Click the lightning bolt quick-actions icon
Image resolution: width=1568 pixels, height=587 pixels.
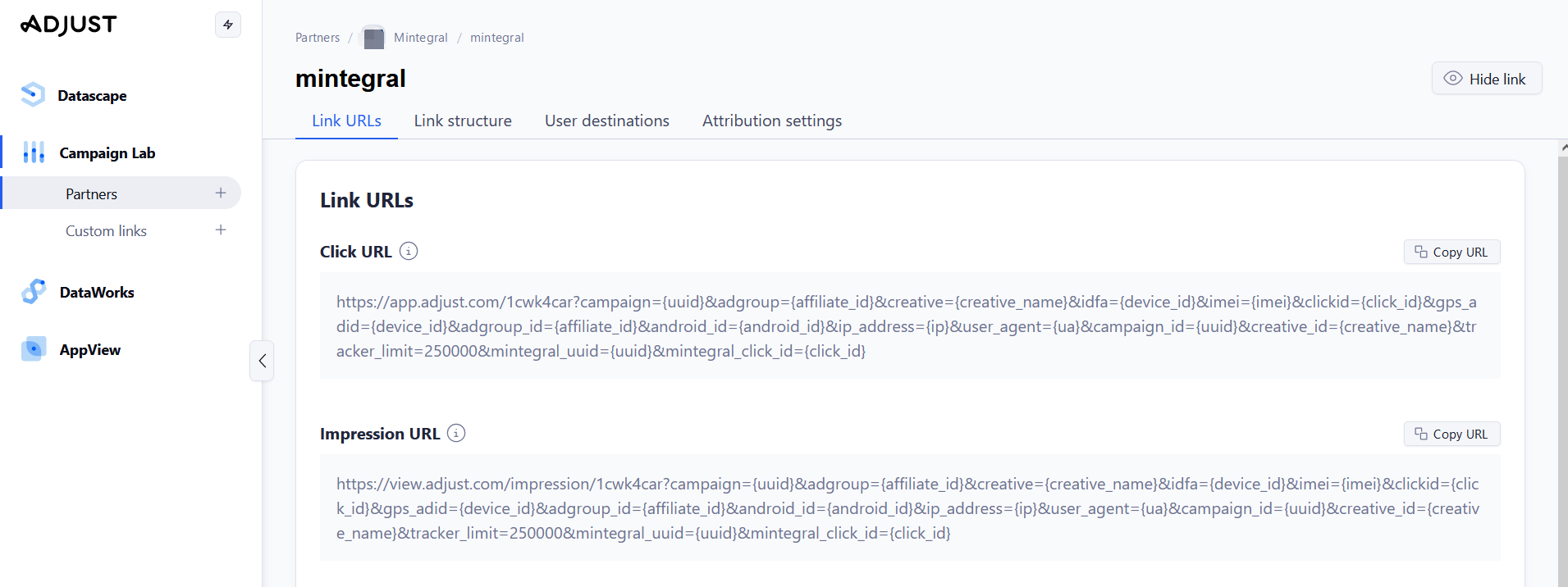pyautogui.click(x=228, y=25)
